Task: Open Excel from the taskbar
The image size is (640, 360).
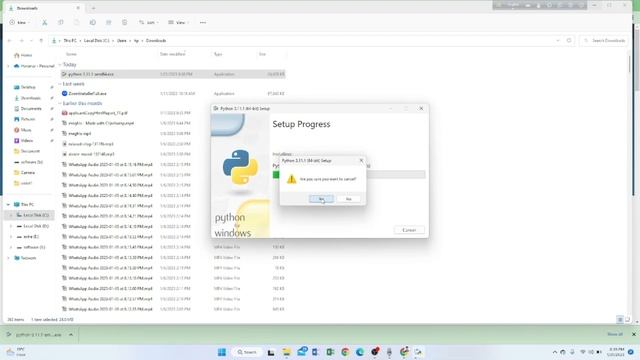Action: (330, 352)
